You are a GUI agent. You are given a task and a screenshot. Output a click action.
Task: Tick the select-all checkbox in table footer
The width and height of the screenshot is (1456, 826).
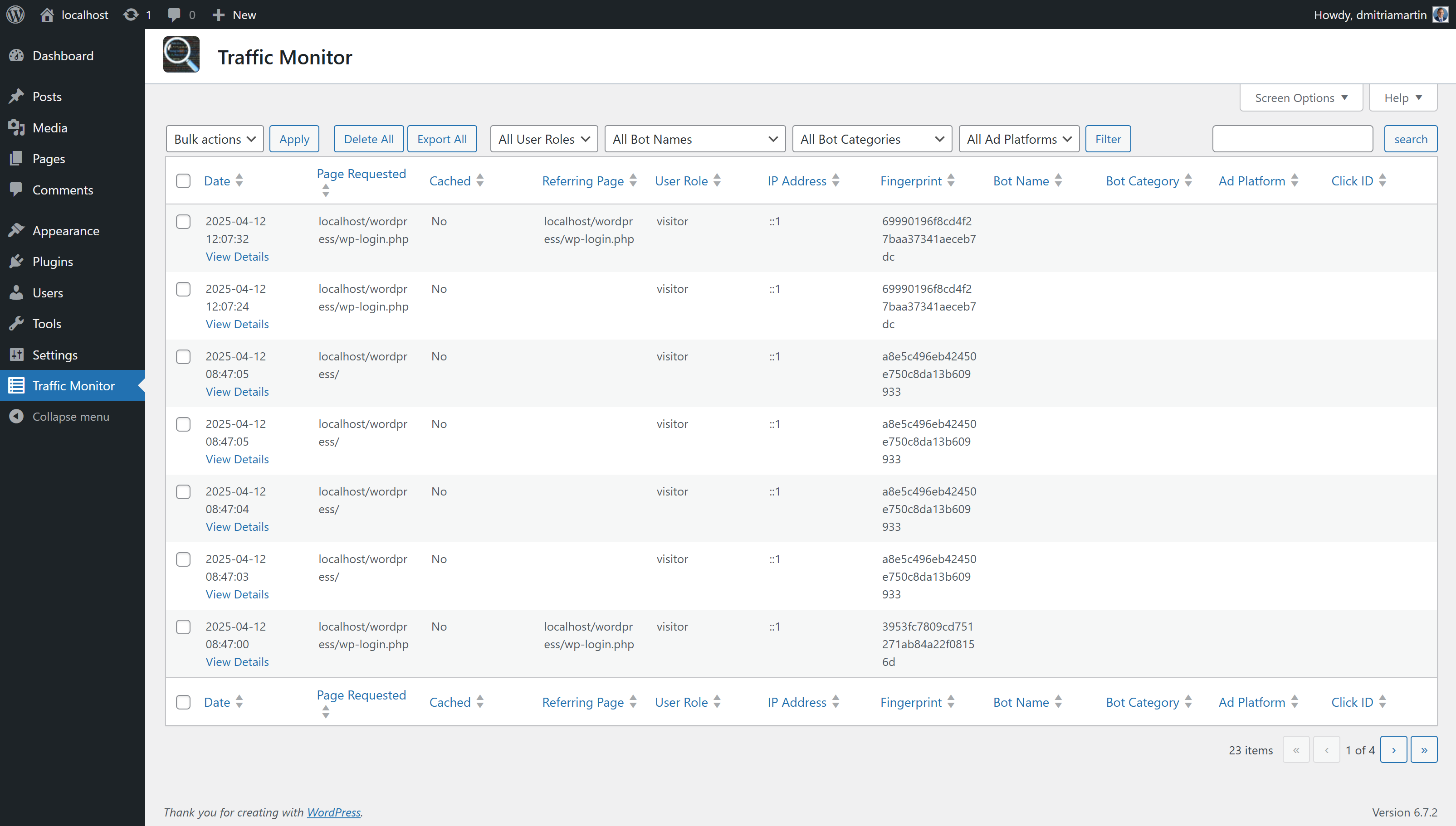[183, 702]
